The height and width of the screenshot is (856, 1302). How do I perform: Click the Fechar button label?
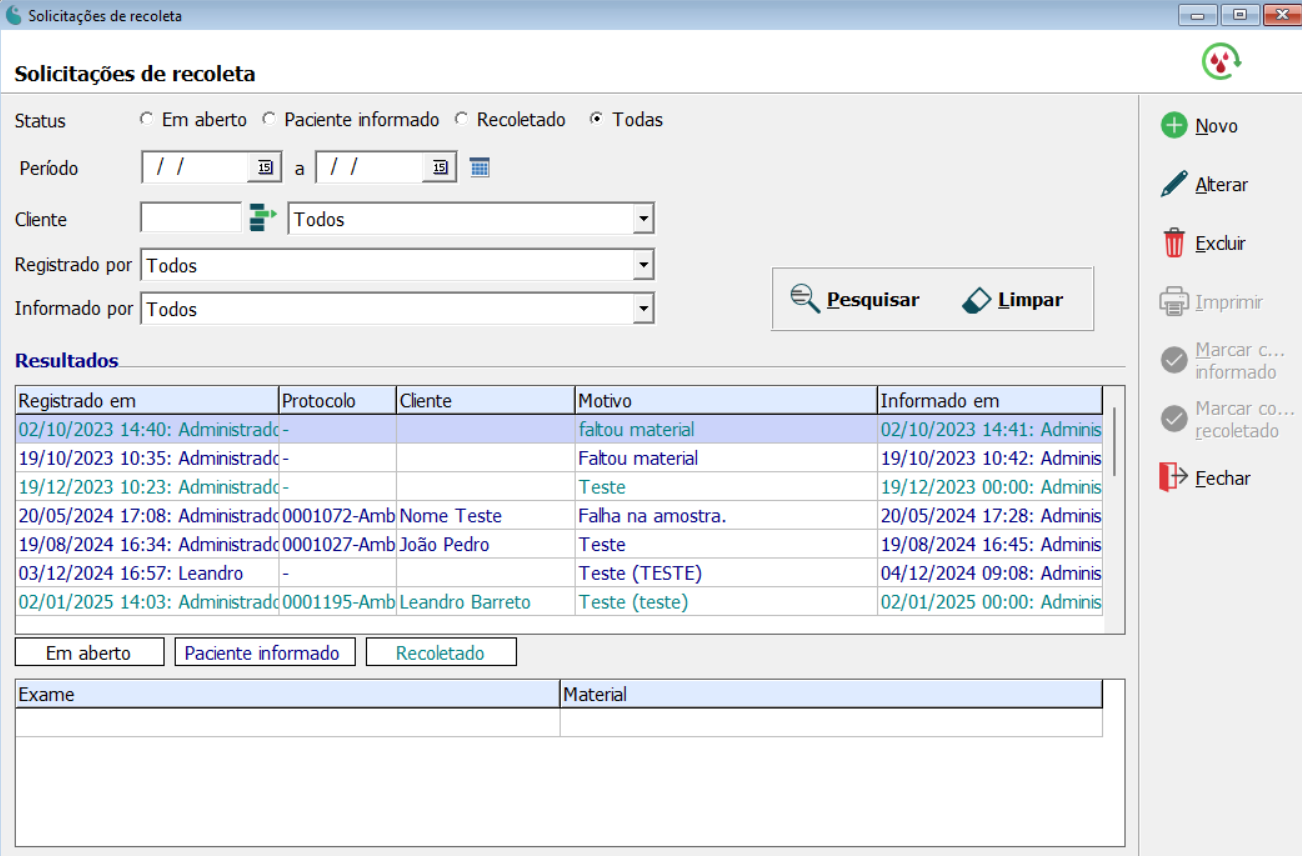(1223, 478)
